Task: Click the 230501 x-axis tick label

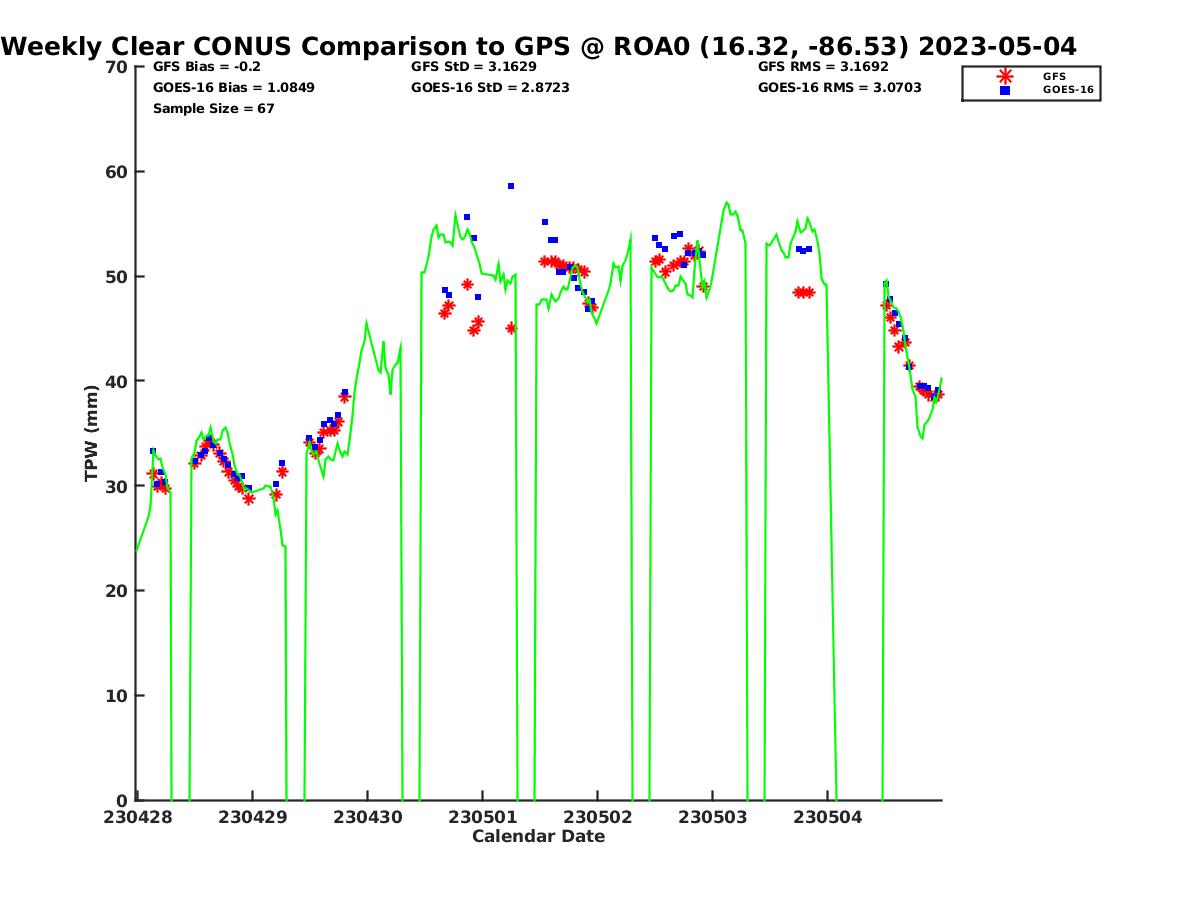Action: click(482, 817)
